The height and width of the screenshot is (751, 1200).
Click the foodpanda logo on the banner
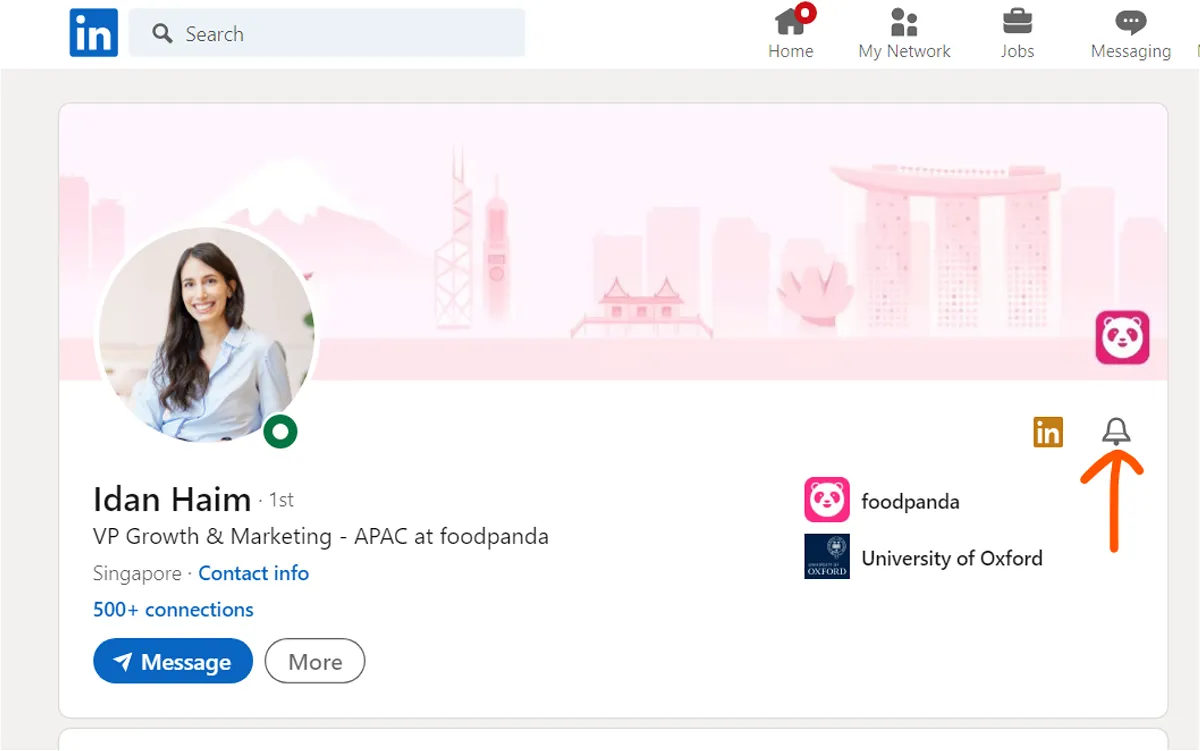pos(1122,337)
